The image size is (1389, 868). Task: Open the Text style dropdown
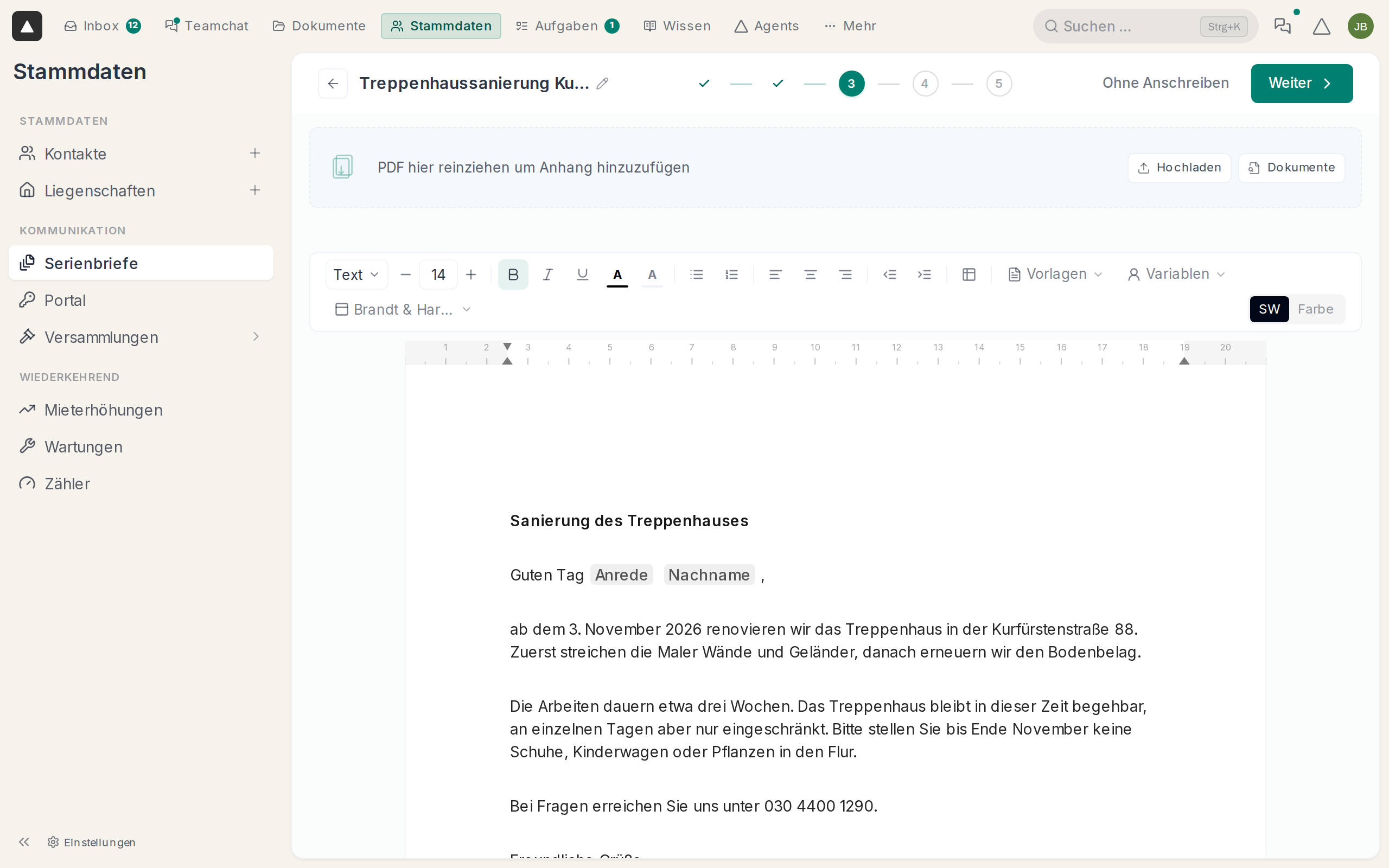[x=356, y=275]
